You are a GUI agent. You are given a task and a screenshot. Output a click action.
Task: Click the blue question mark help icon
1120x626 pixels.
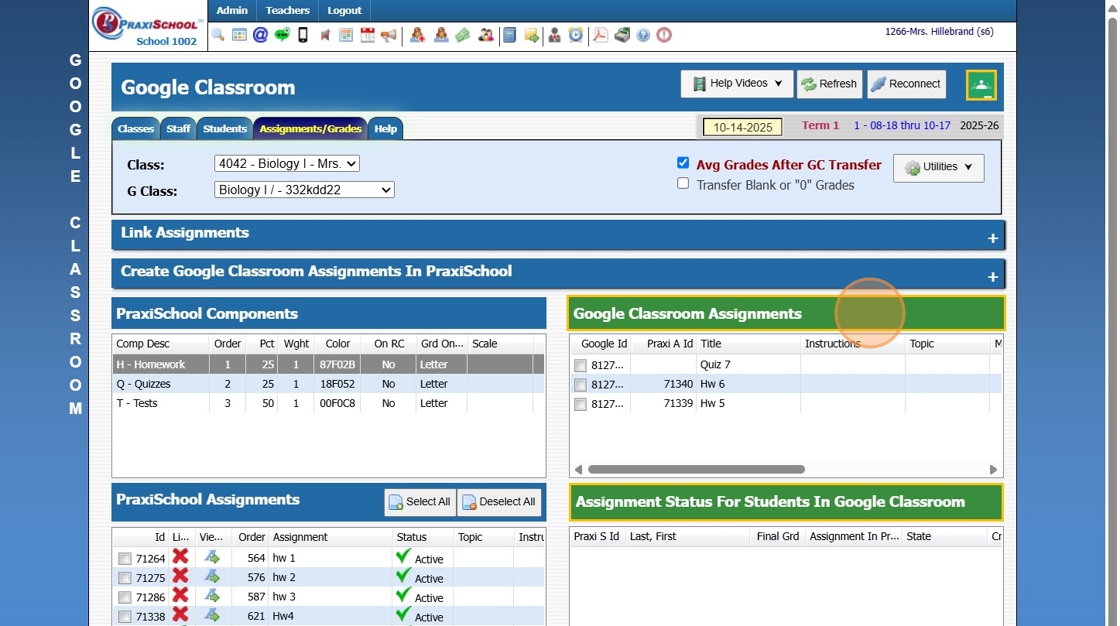(644, 35)
